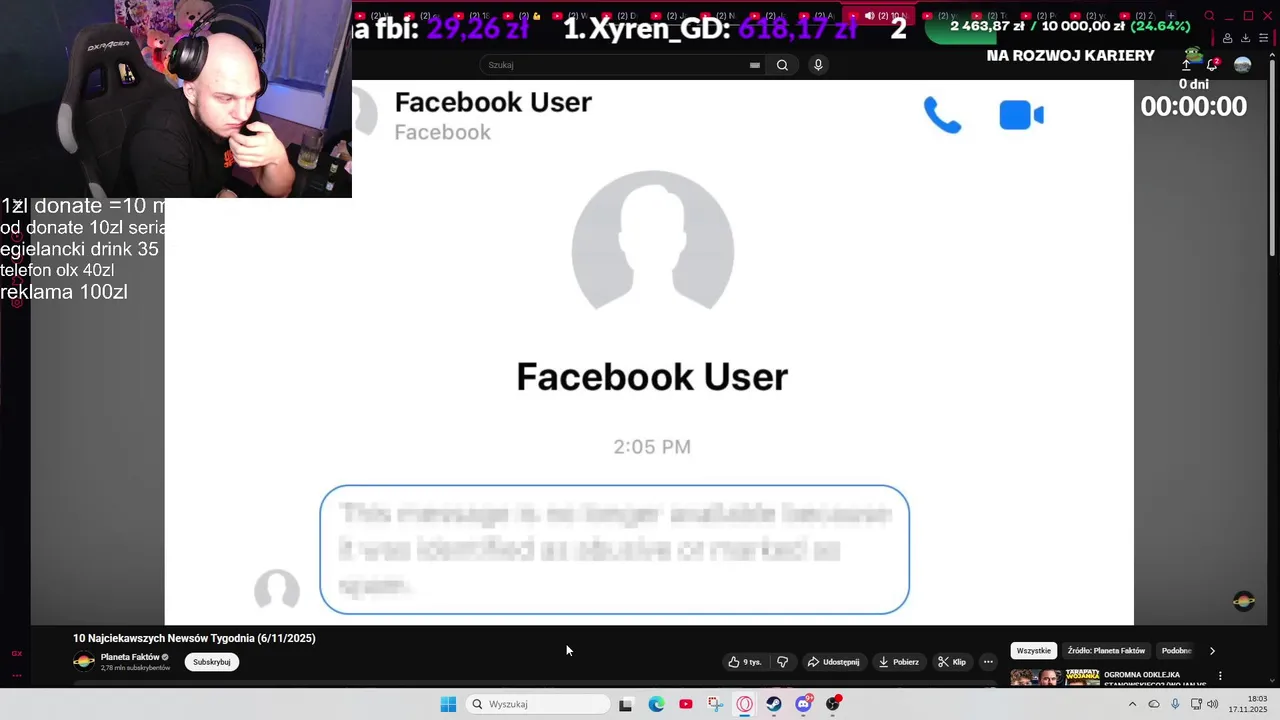Click the Udostępnij share button
The height and width of the screenshot is (720, 1280).
pos(833,662)
